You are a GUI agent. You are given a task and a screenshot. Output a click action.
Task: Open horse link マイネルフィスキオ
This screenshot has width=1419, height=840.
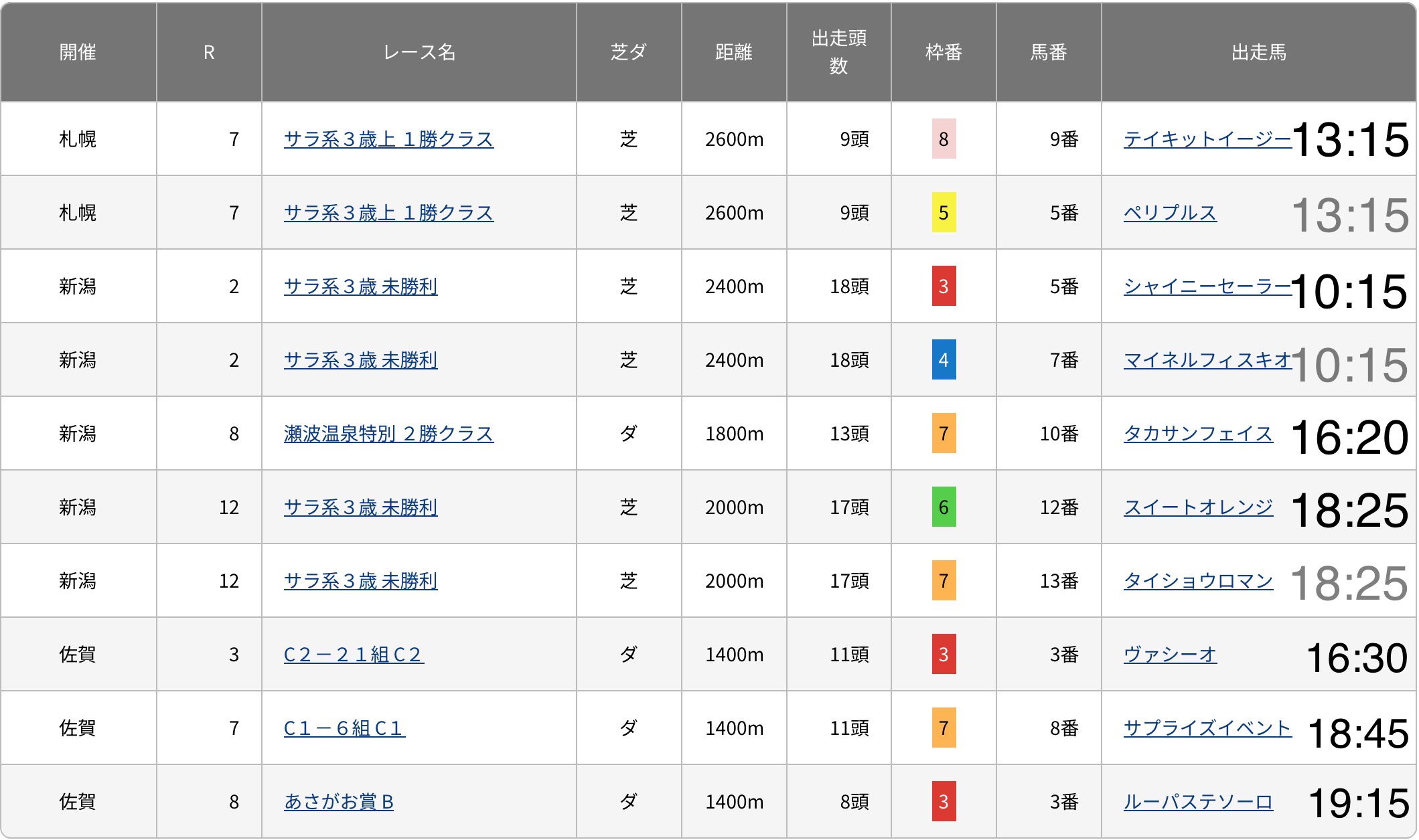click(1207, 360)
